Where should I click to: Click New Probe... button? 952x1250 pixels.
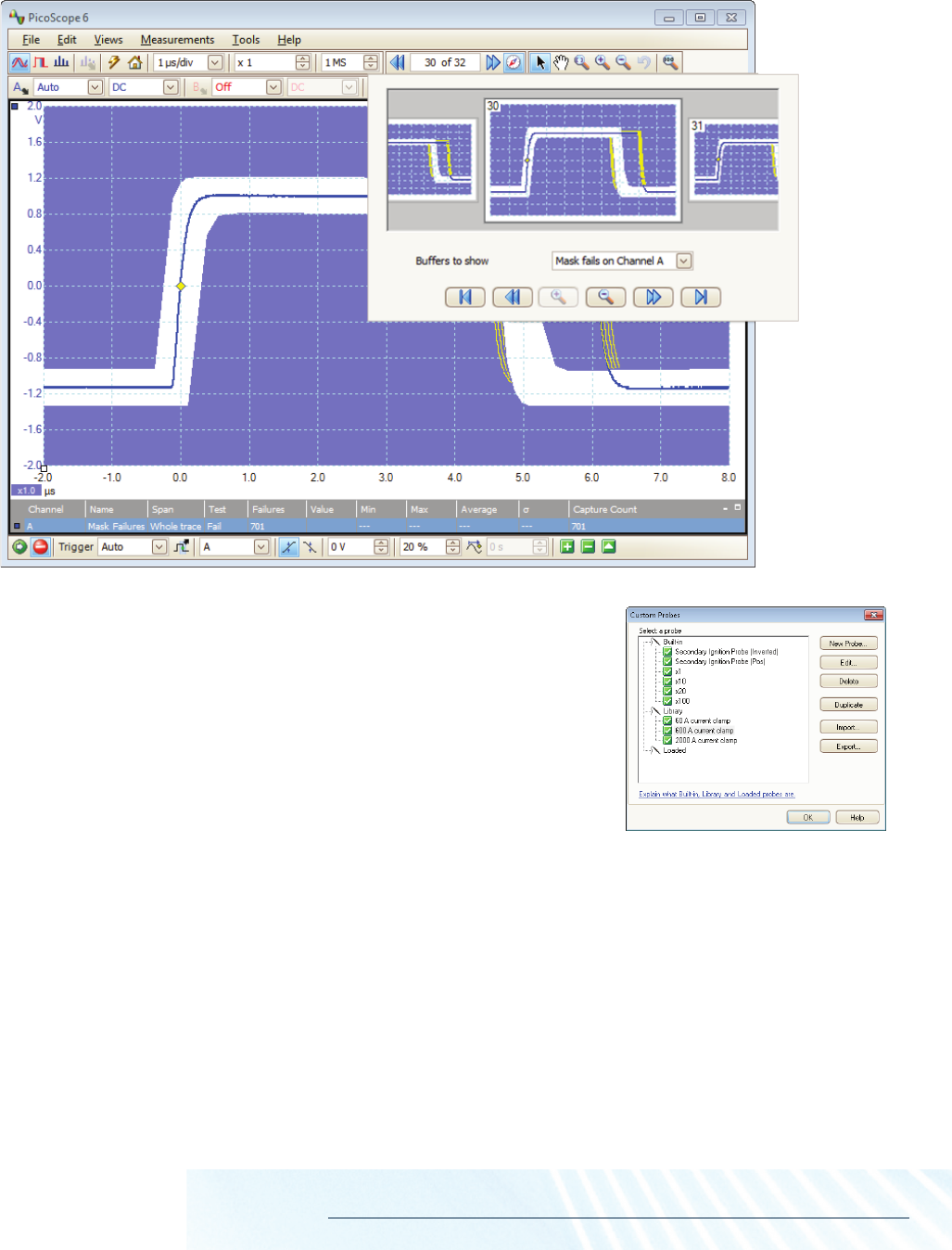(848, 644)
